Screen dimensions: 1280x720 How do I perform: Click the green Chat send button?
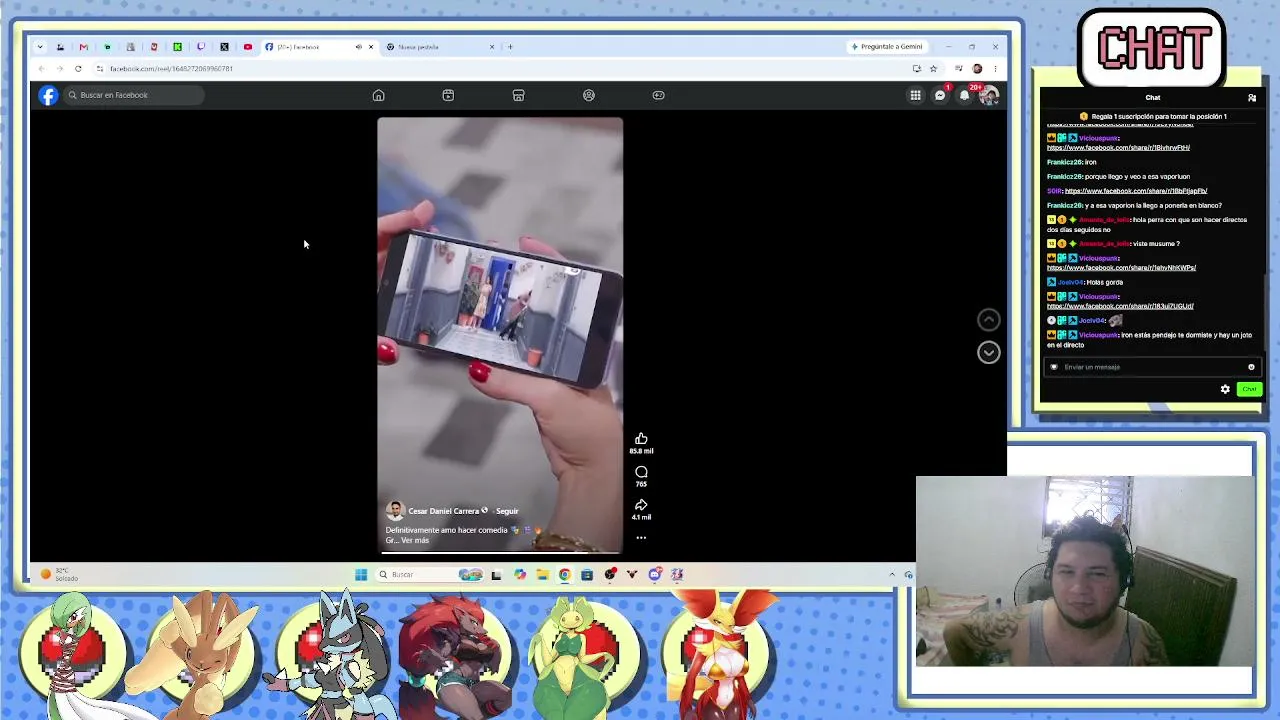click(1249, 389)
